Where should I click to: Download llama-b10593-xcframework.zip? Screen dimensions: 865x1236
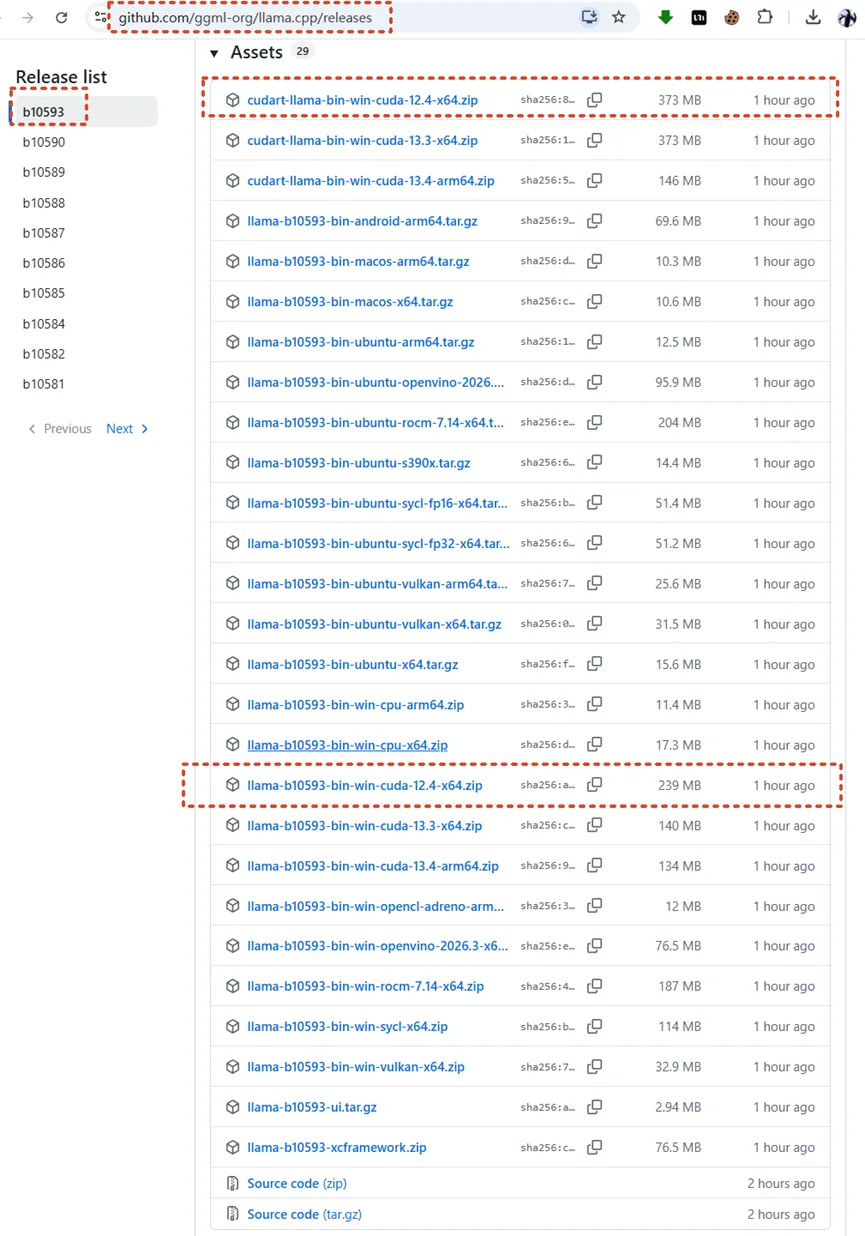[x=336, y=1147]
